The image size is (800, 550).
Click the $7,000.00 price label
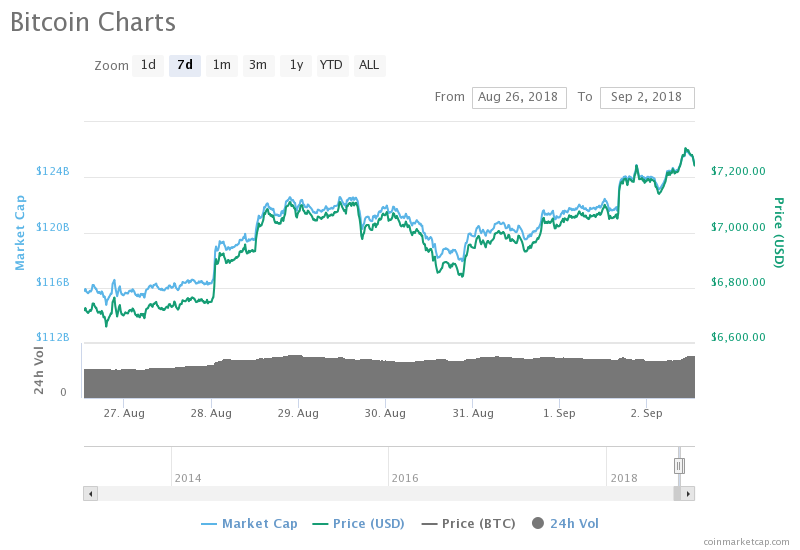(738, 227)
